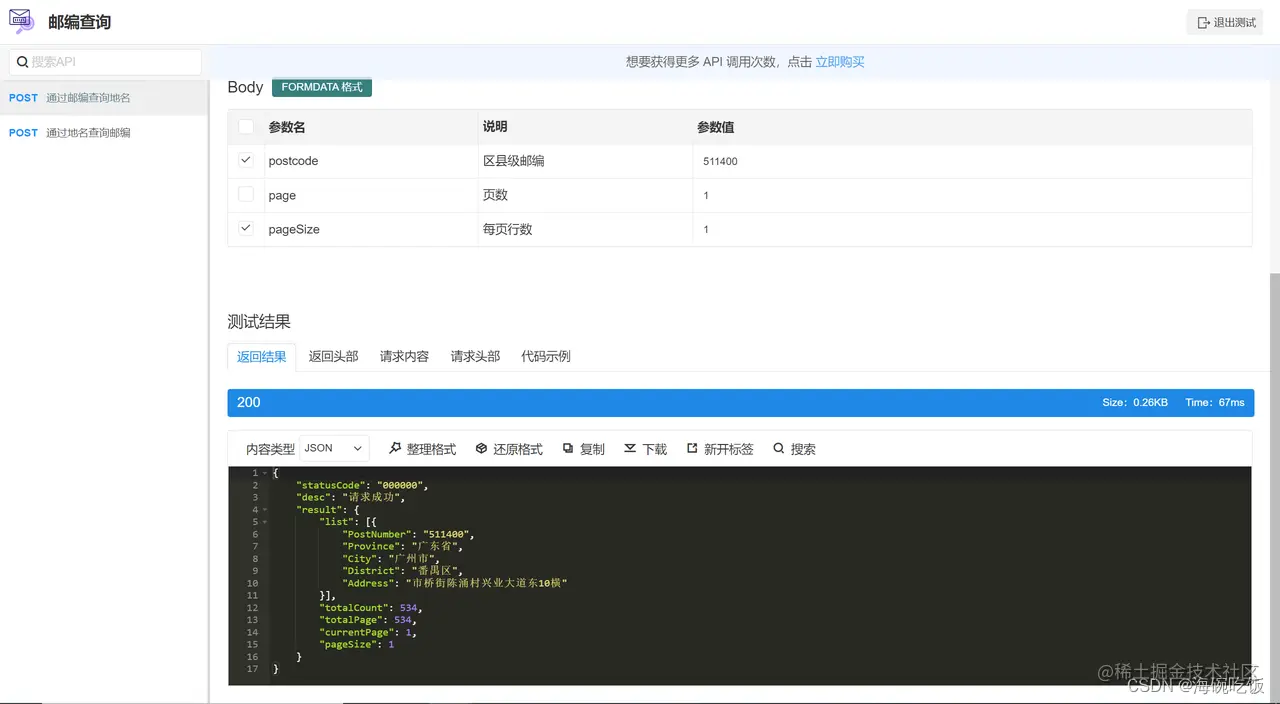Click the 邮编查询 app logo icon

[21, 21]
